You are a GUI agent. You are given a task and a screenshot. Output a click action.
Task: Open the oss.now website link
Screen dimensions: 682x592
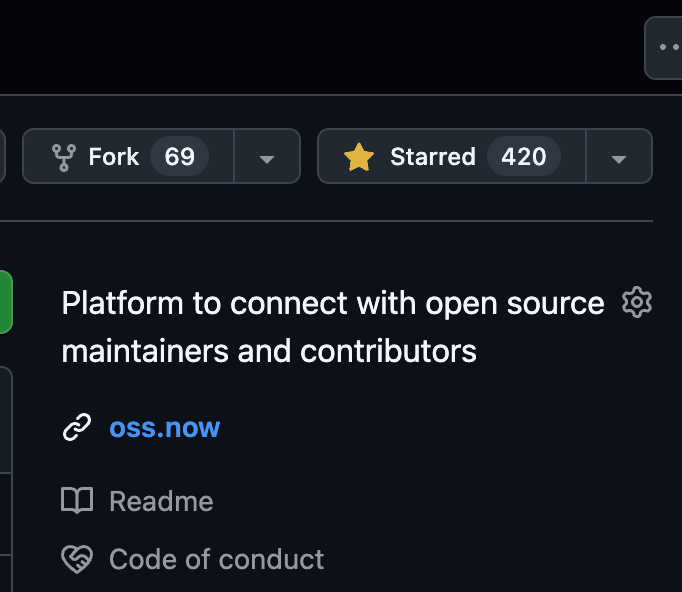point(165,428)
